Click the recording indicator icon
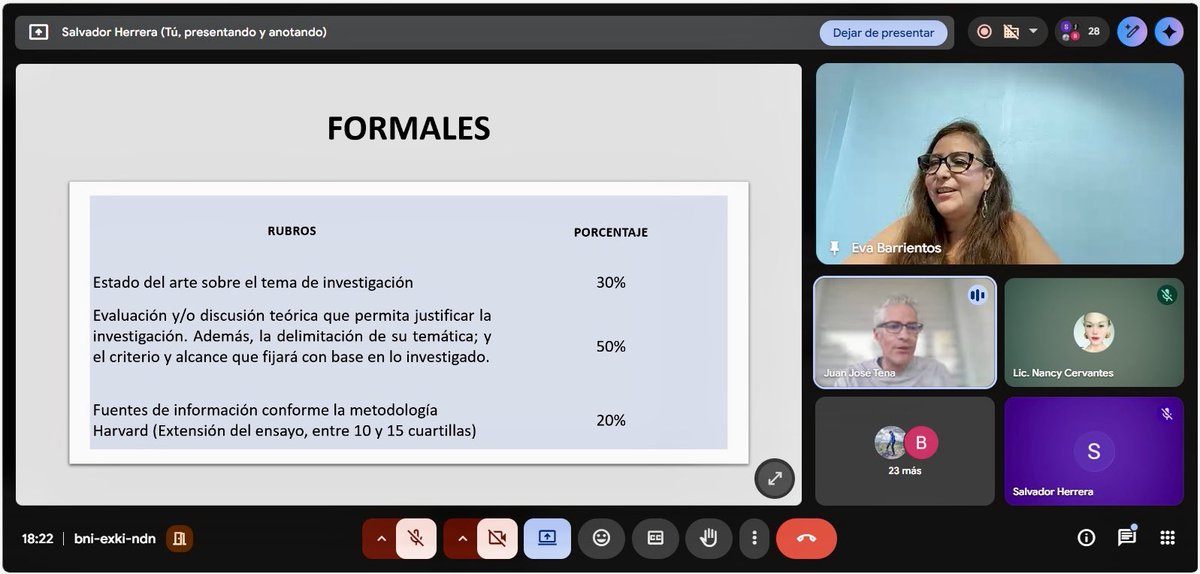 (985, 32)
